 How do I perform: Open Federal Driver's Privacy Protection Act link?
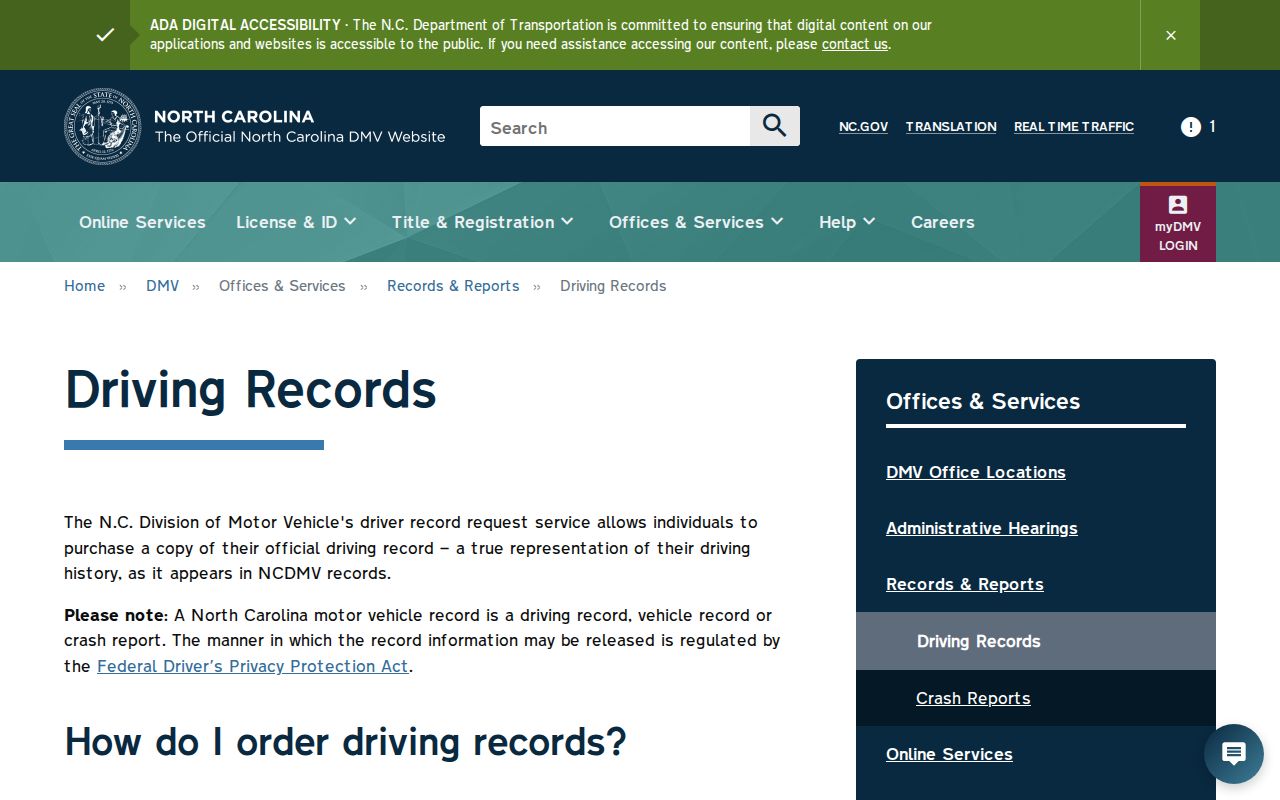[253, 666]
